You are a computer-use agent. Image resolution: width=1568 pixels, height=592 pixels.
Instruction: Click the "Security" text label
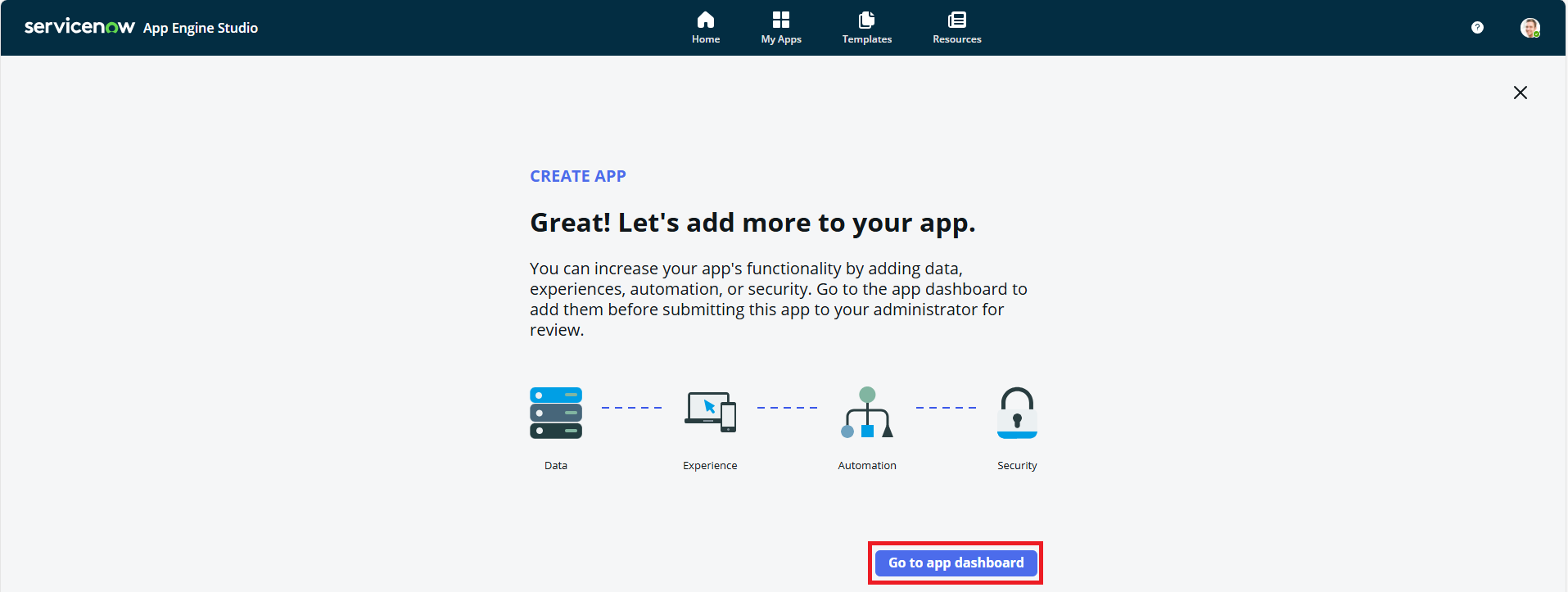pyautogui.click(x=1016, y=465)
